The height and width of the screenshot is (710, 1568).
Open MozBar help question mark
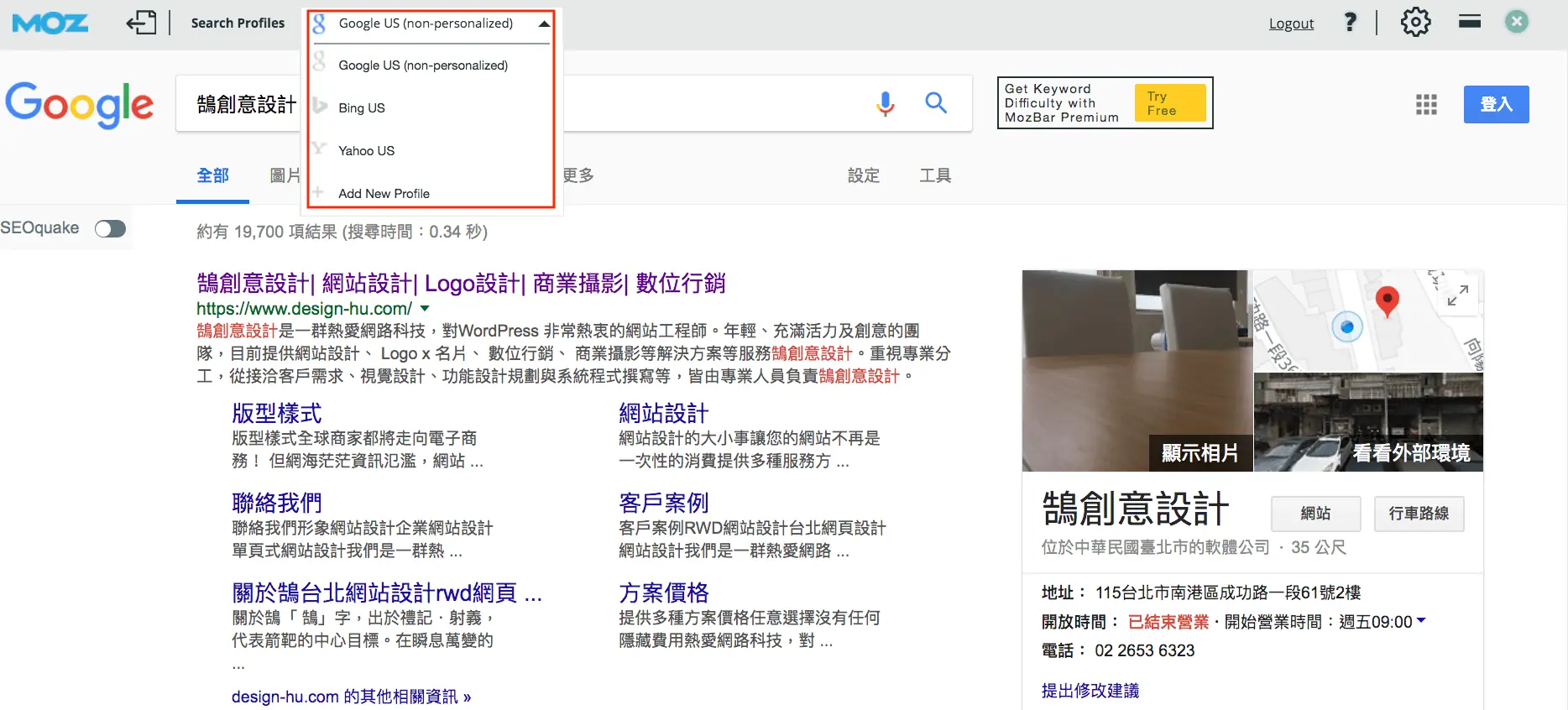(1350, 22)
